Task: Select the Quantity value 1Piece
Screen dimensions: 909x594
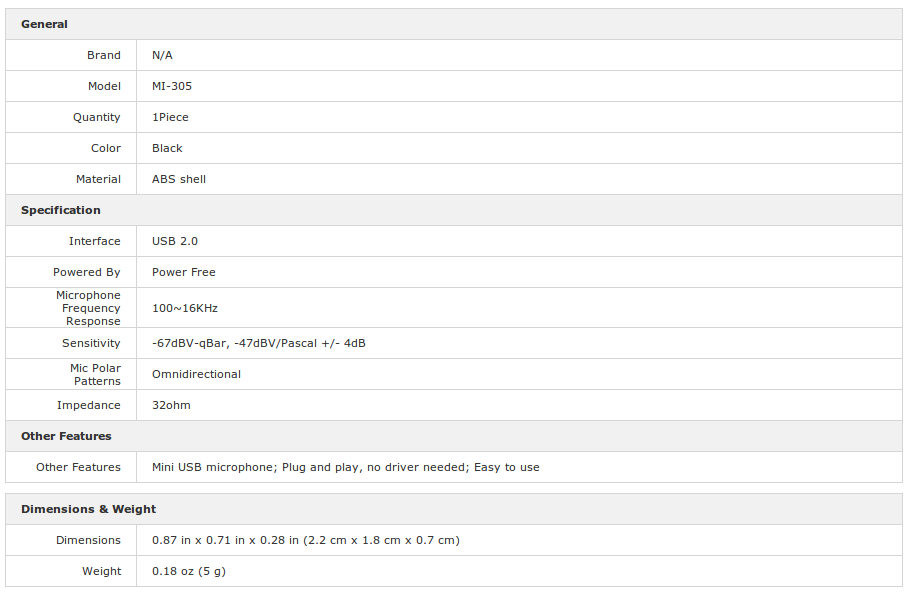Action: point(170,117)
